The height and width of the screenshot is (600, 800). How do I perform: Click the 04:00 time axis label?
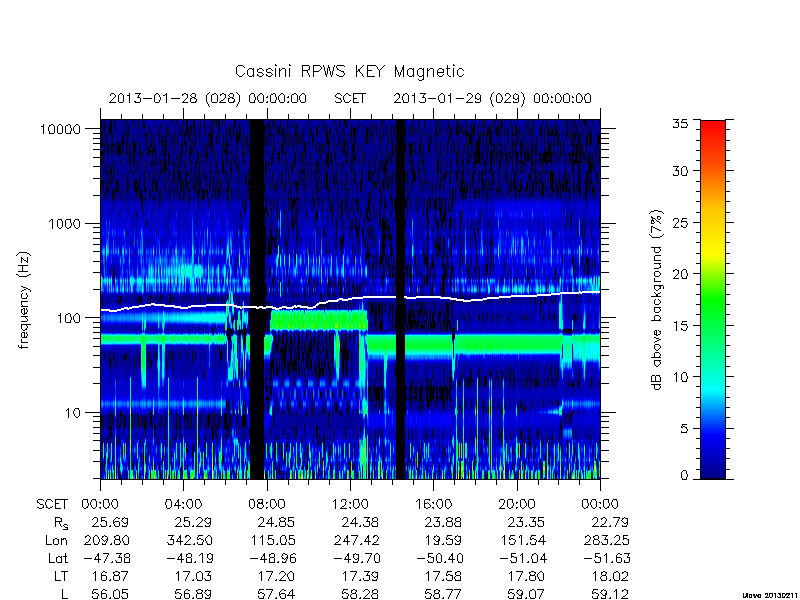(x=183, y=505)
